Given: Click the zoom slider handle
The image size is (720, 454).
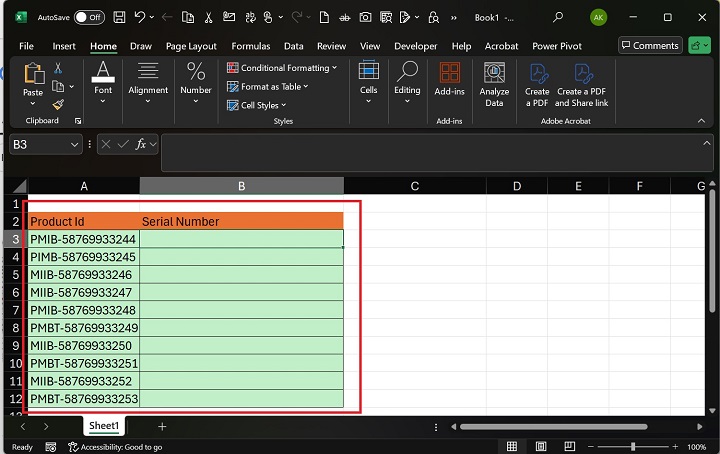Looking at the screenshot, I should (633, 447).
